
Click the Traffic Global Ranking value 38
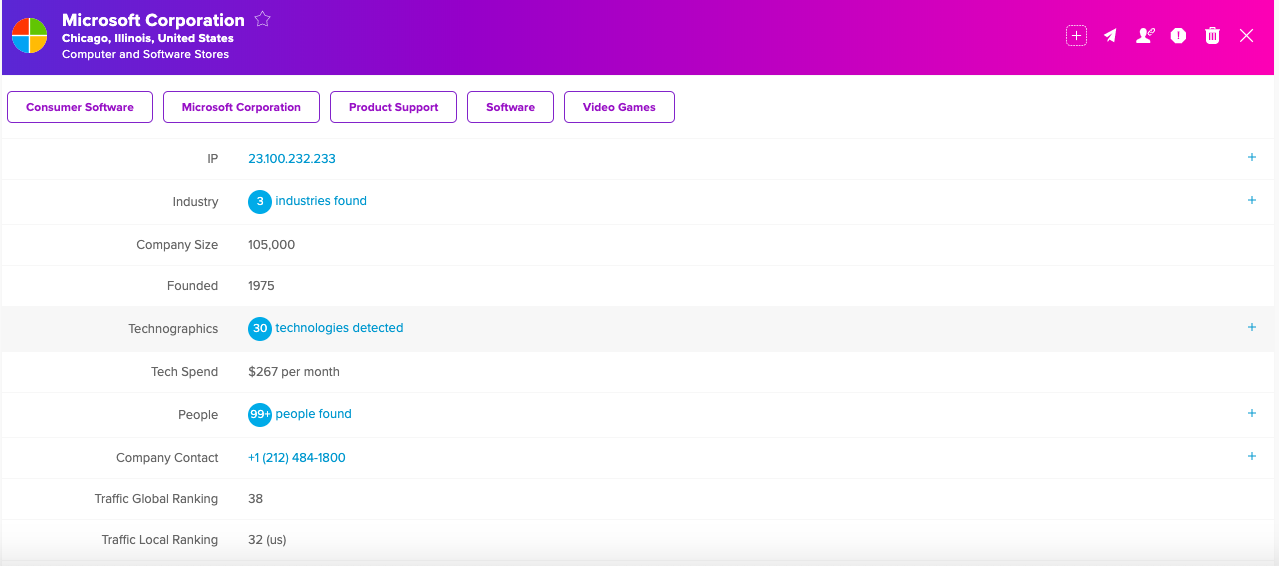coord(256,499)
